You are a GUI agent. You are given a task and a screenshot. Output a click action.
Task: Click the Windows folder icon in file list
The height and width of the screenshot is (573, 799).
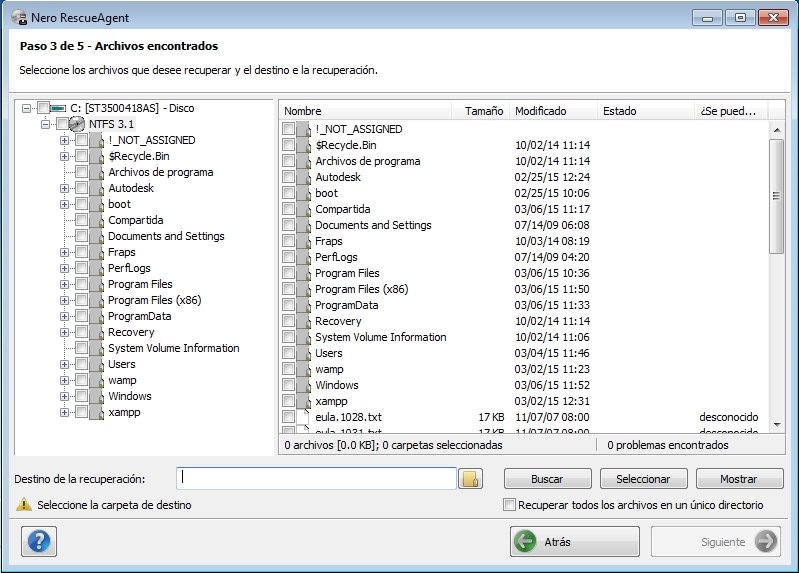click(x=303, y=385)
